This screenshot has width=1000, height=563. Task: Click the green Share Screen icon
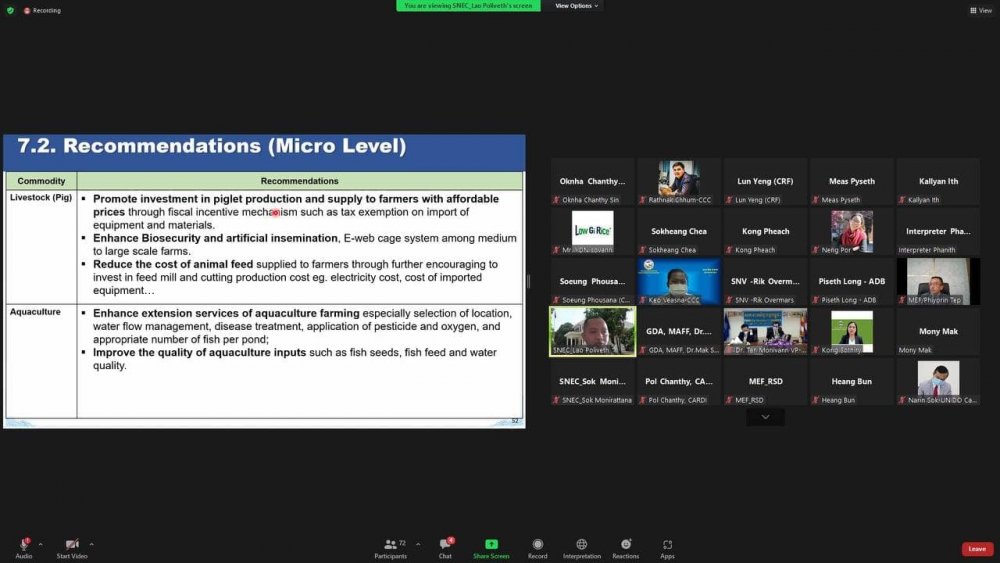click(x=491, y=545)
